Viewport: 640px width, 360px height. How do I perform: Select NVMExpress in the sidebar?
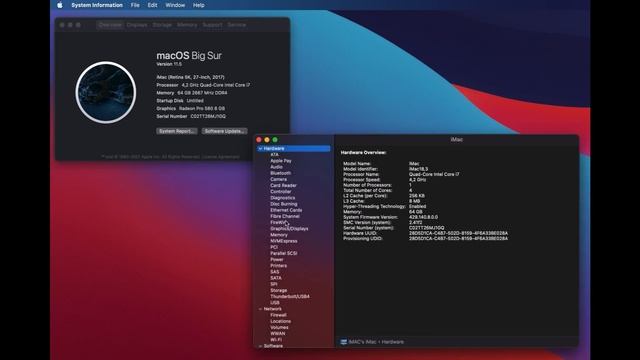[x=284, y=241]
